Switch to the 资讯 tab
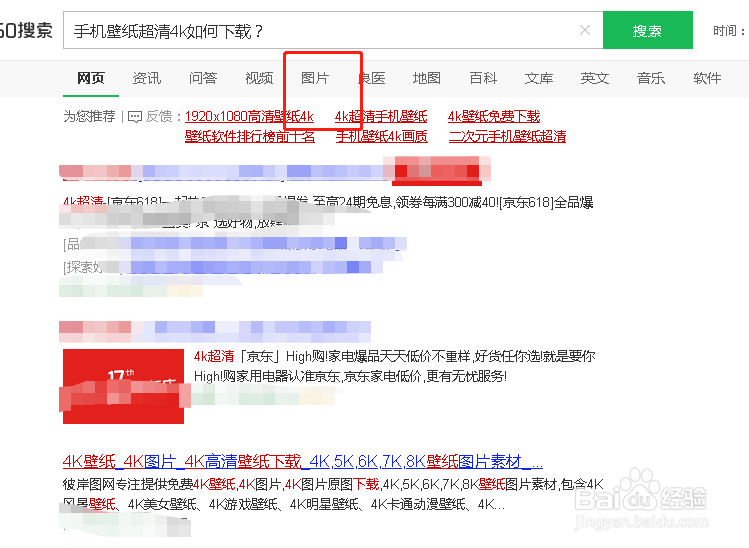The height and width of the screenshot is (548, 749). pos(147,78)
